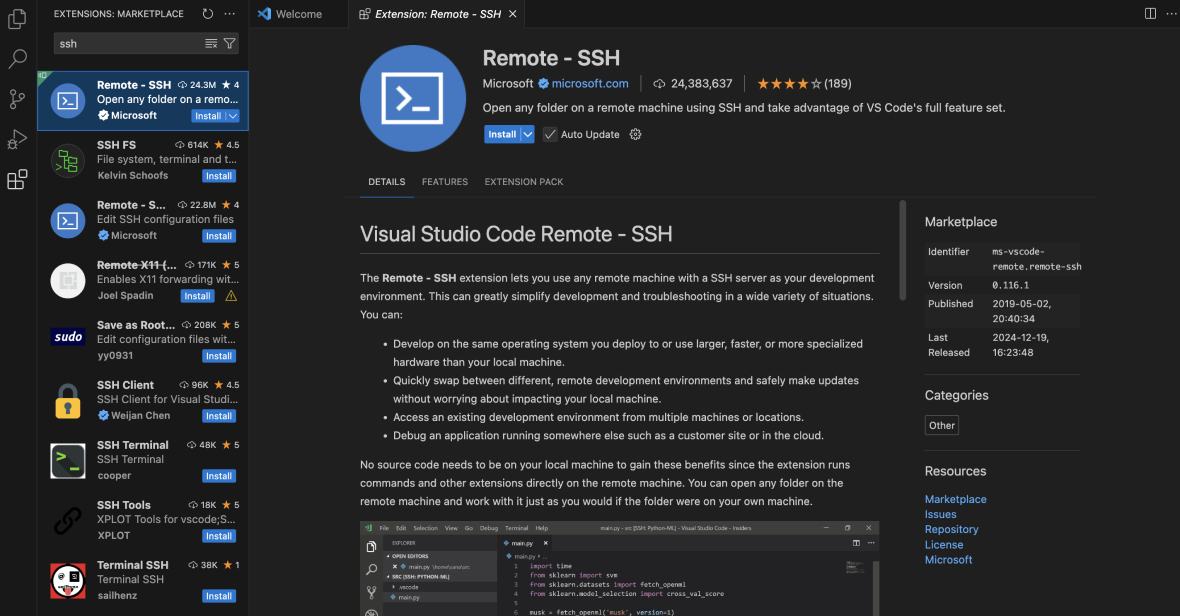This screenshot has height=616, width=1180.
Task: Open the Extensions panel more actions menu
Action: click(x=230, y=14)
